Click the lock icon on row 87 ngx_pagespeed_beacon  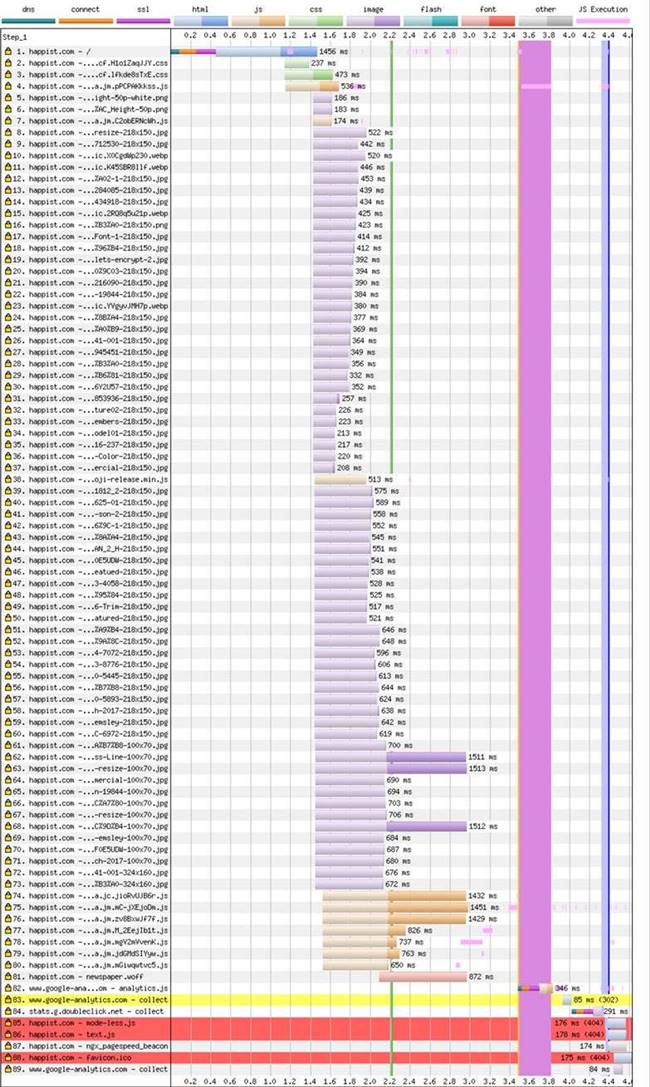point(8,1045)
